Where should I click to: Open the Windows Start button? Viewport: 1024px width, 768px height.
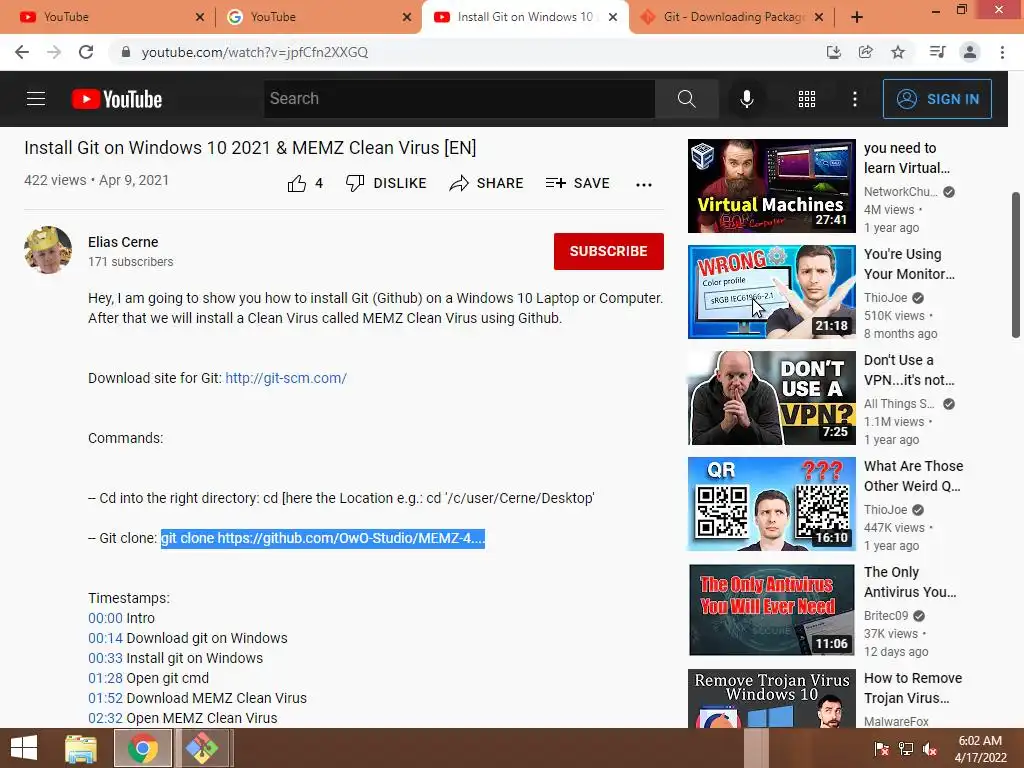click(x=24, y=748)
